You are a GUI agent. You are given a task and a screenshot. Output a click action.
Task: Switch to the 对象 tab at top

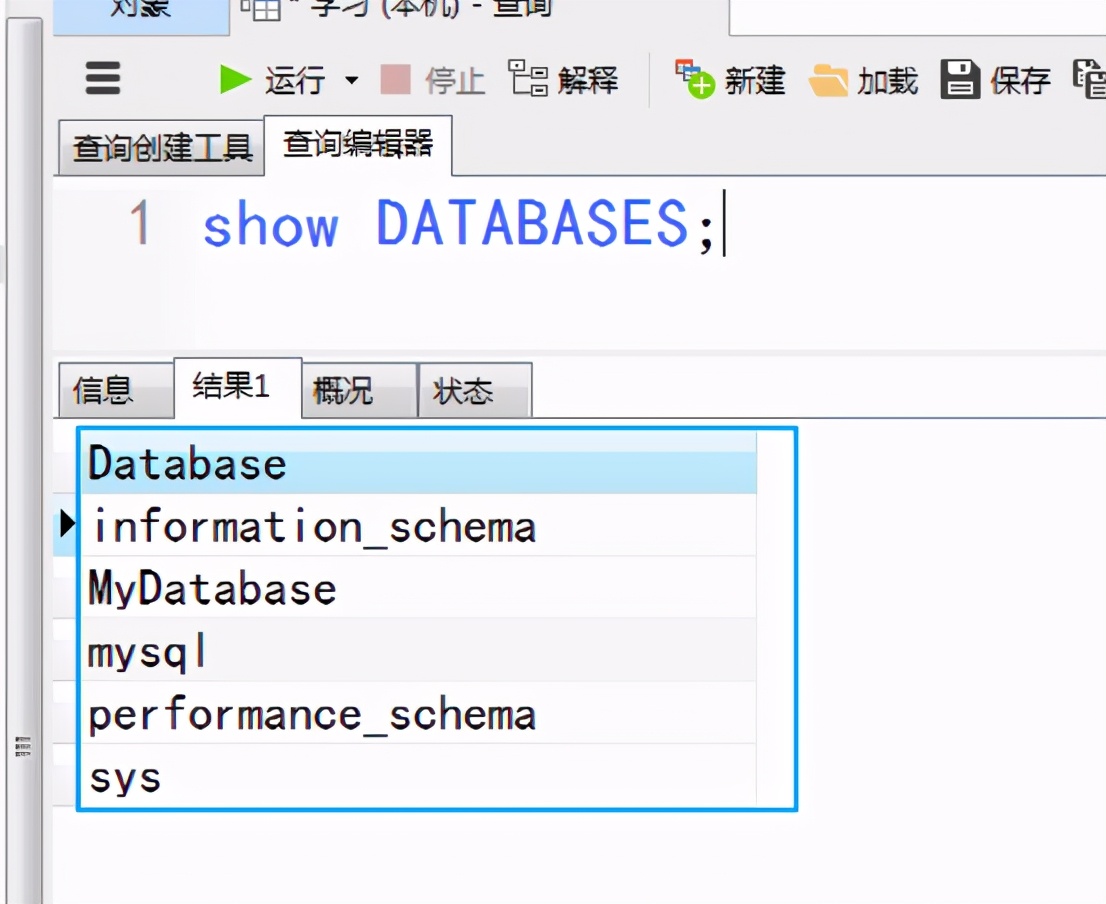140,10
